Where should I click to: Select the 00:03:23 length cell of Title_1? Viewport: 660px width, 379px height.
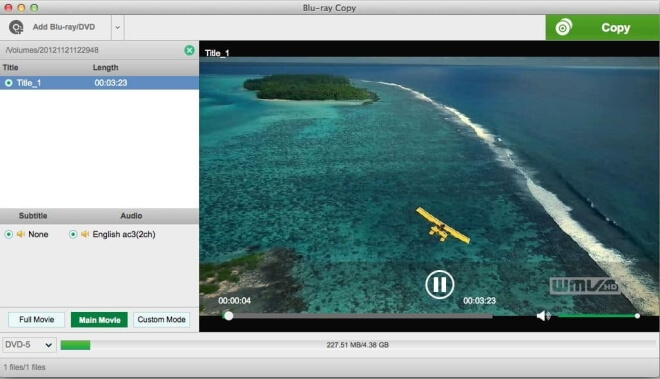pos(111,83)
